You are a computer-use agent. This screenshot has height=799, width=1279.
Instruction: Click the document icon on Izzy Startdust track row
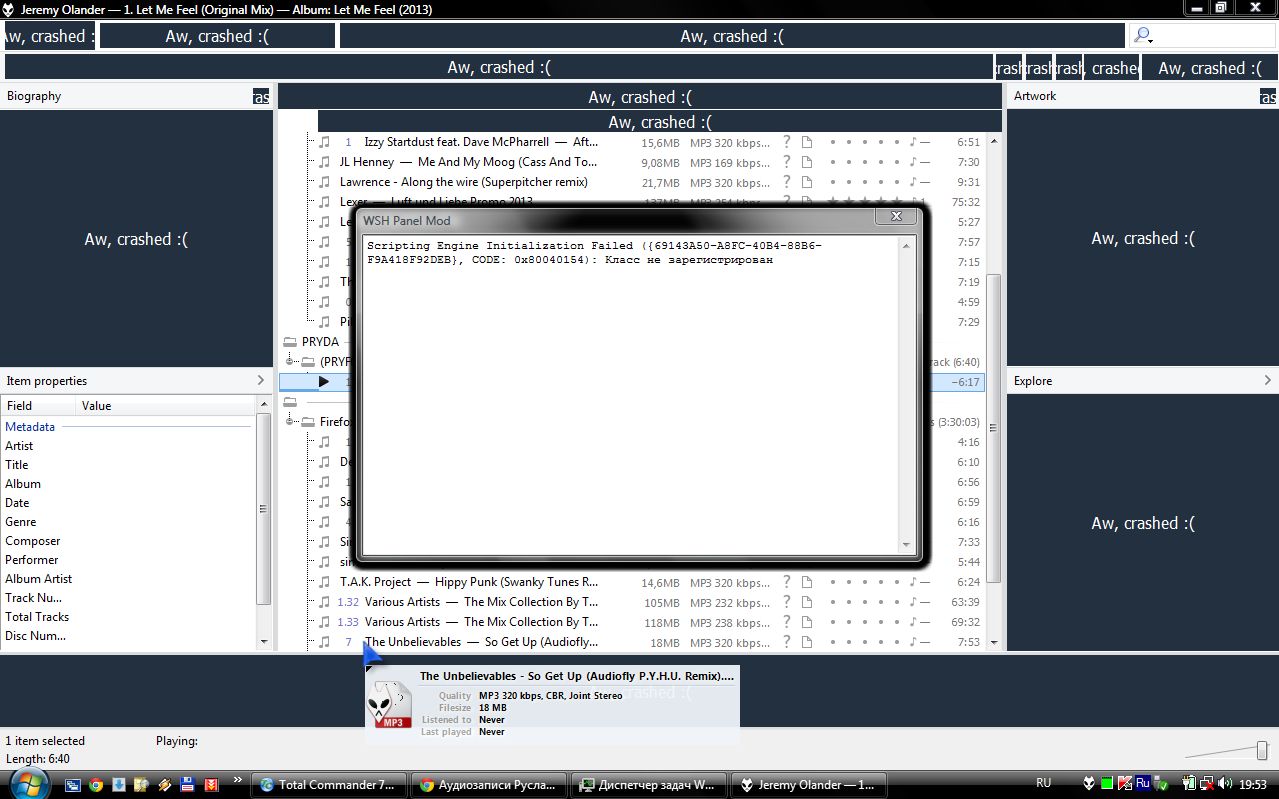click(807, 142)
